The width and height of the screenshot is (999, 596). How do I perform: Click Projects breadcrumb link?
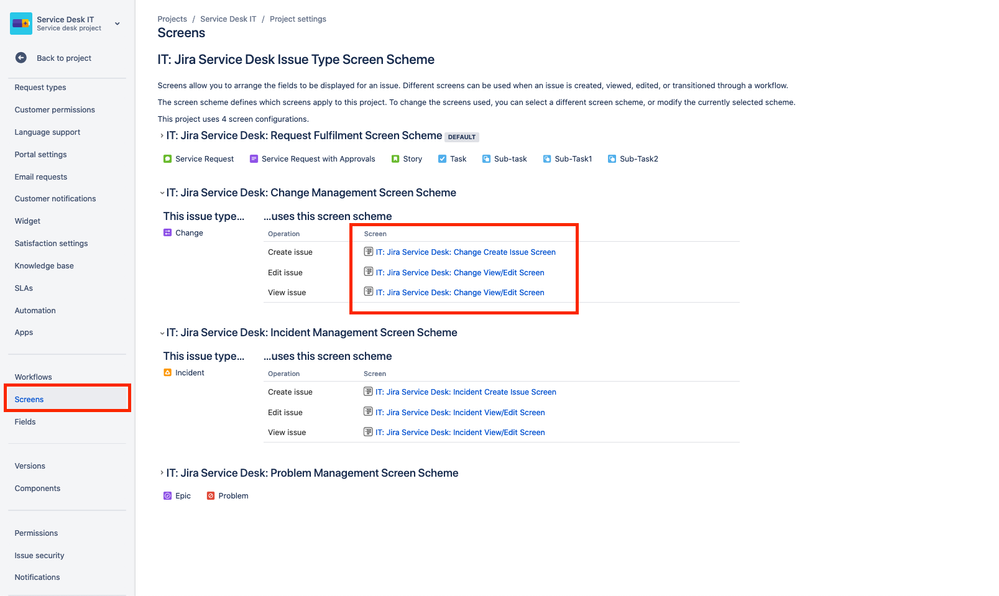(x=172, y=19)
